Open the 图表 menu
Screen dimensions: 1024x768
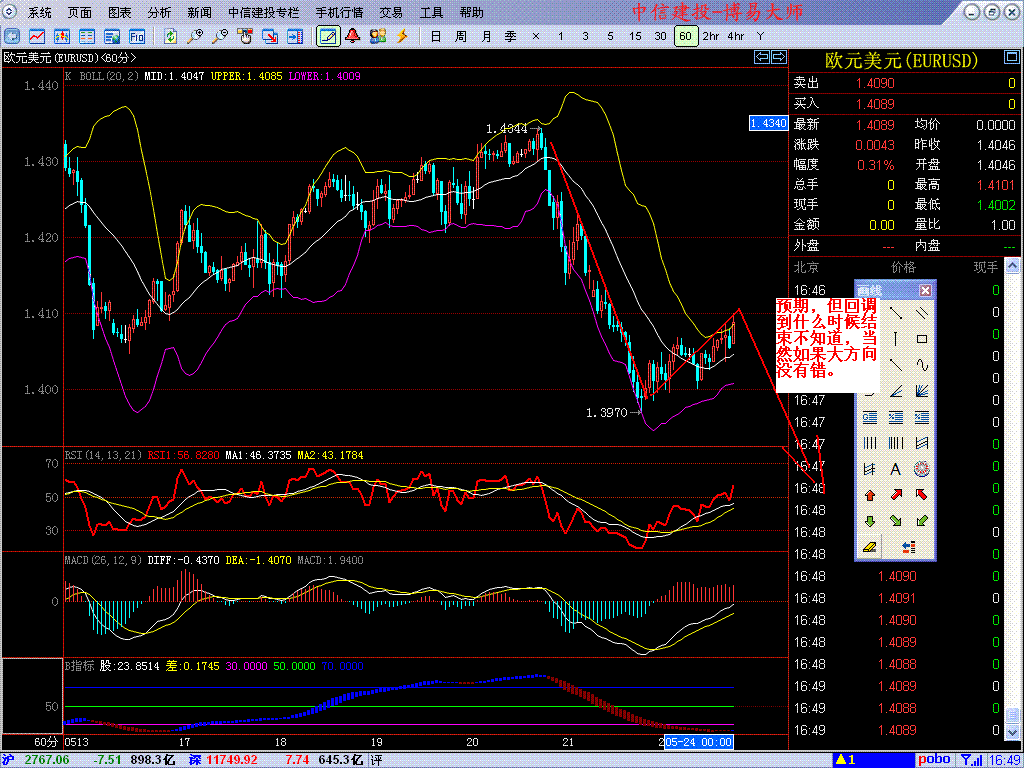pyautogui.click(x=120, y=12)
